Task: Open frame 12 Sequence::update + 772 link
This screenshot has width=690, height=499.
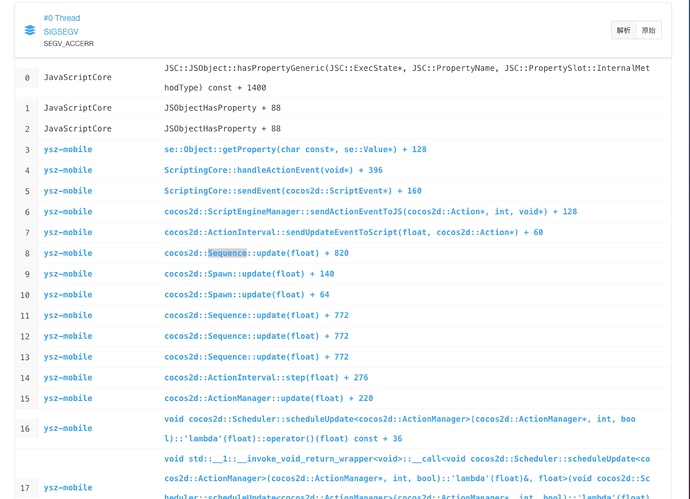Action: click(256, 336)
